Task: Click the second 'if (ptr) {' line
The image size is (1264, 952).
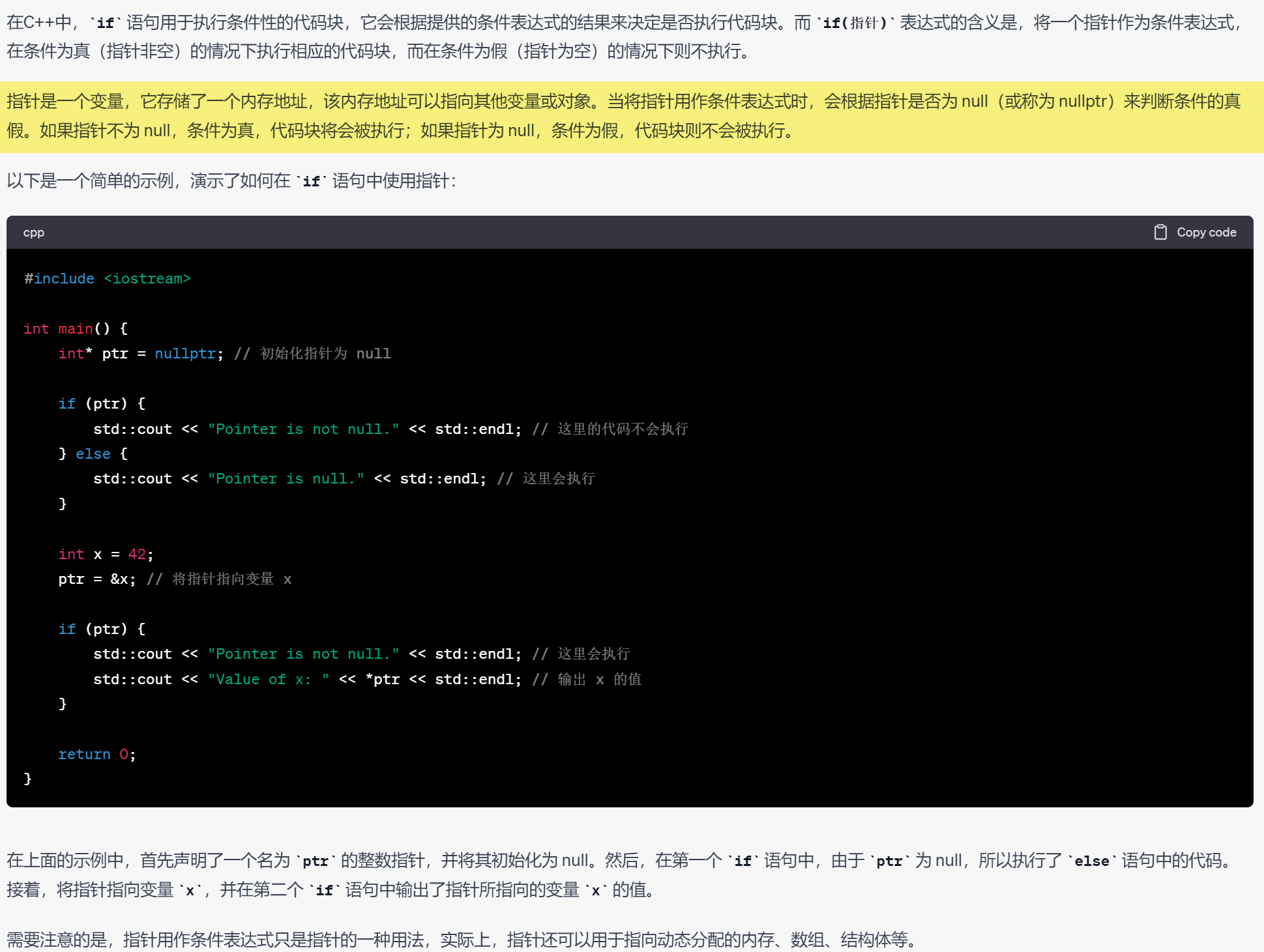Action: tap(102, 629)
